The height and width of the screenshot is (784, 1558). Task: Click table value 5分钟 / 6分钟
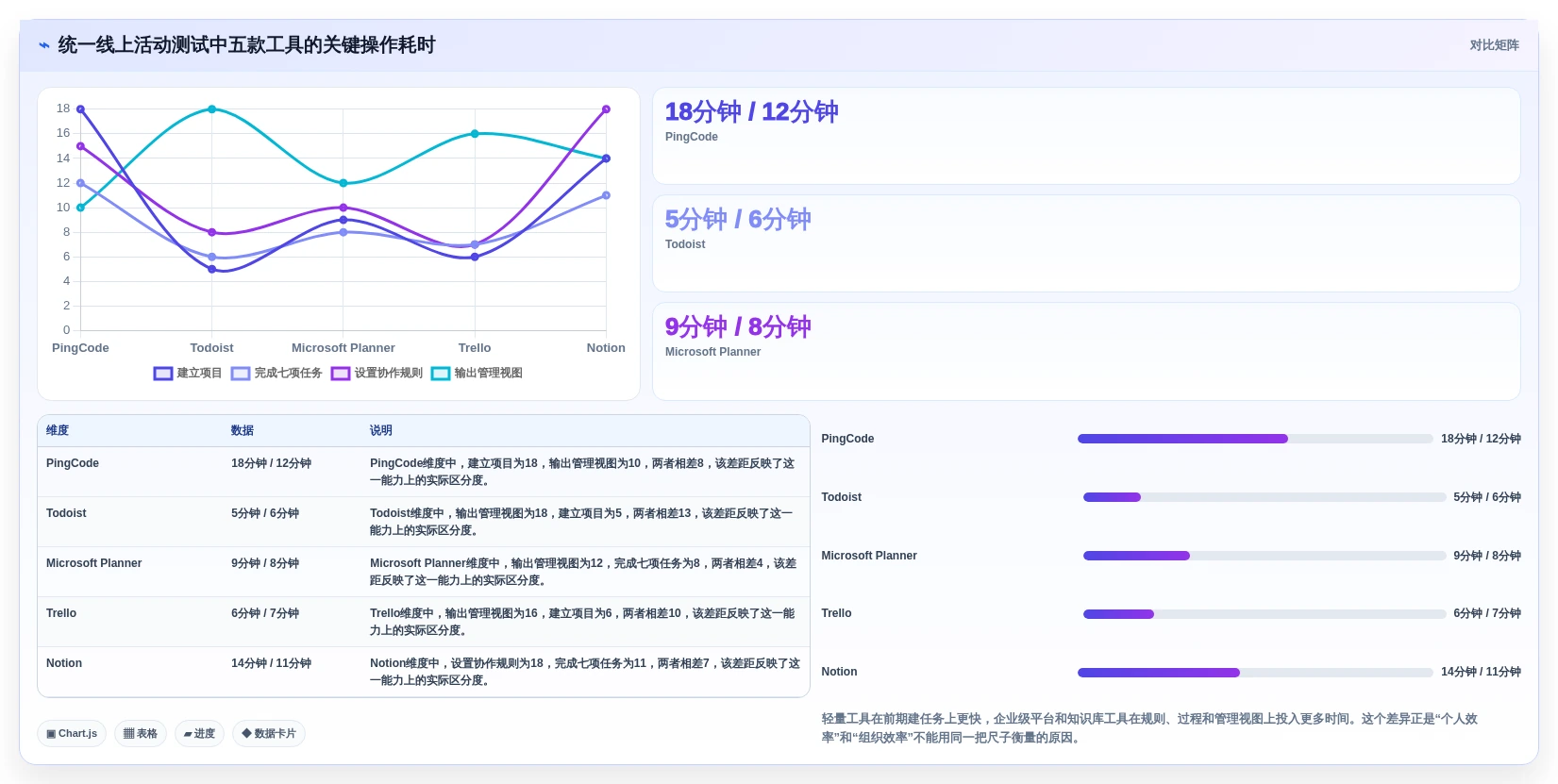[265, 513]
